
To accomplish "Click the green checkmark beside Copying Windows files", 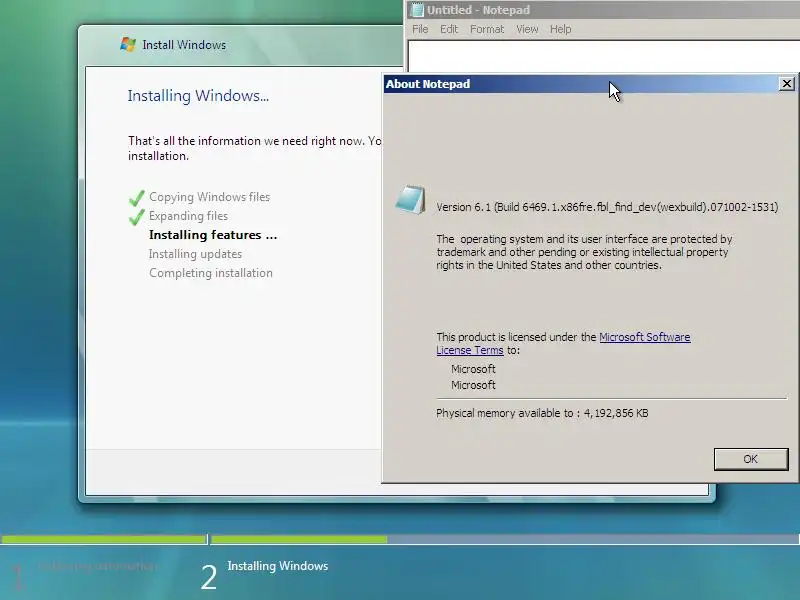I will (x=136, y=197).
